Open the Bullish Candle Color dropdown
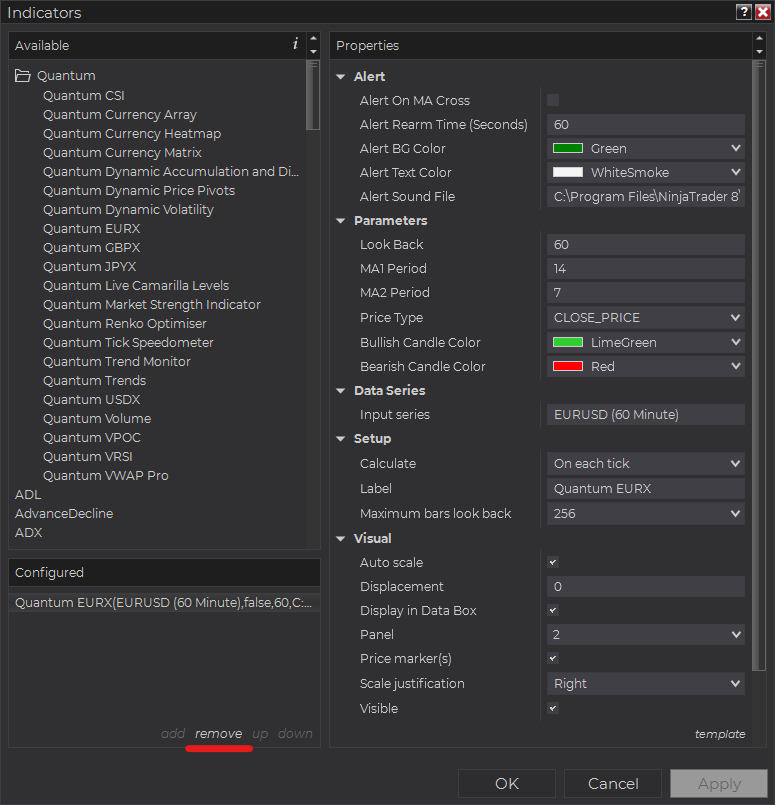This screenshot has height=805, width=775. point(646,342)
